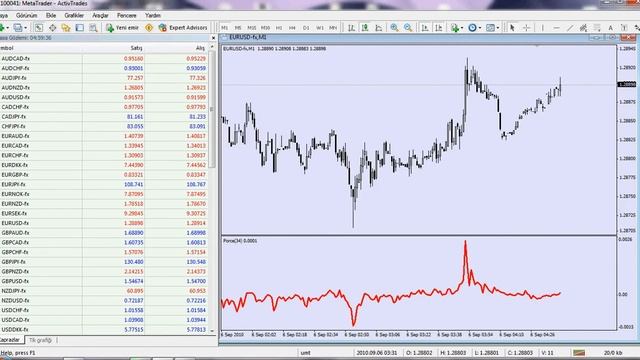
Task: Switch chart to candlesticks type
Action: (365, 28)
